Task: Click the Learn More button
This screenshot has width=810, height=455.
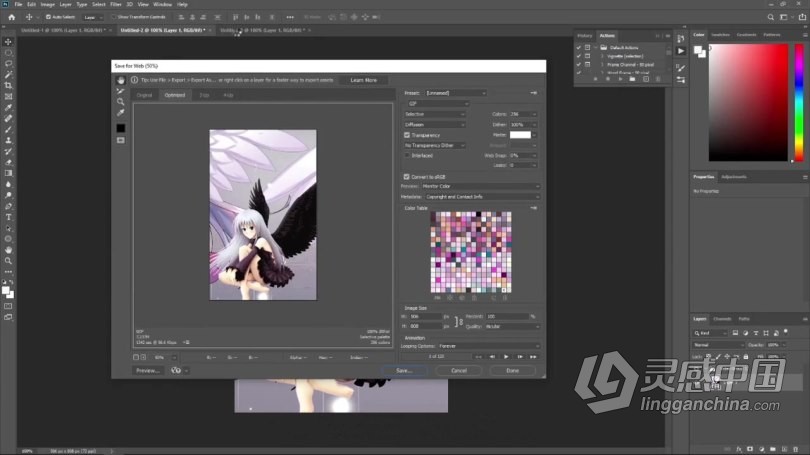Action: click(x=364, y=80)
